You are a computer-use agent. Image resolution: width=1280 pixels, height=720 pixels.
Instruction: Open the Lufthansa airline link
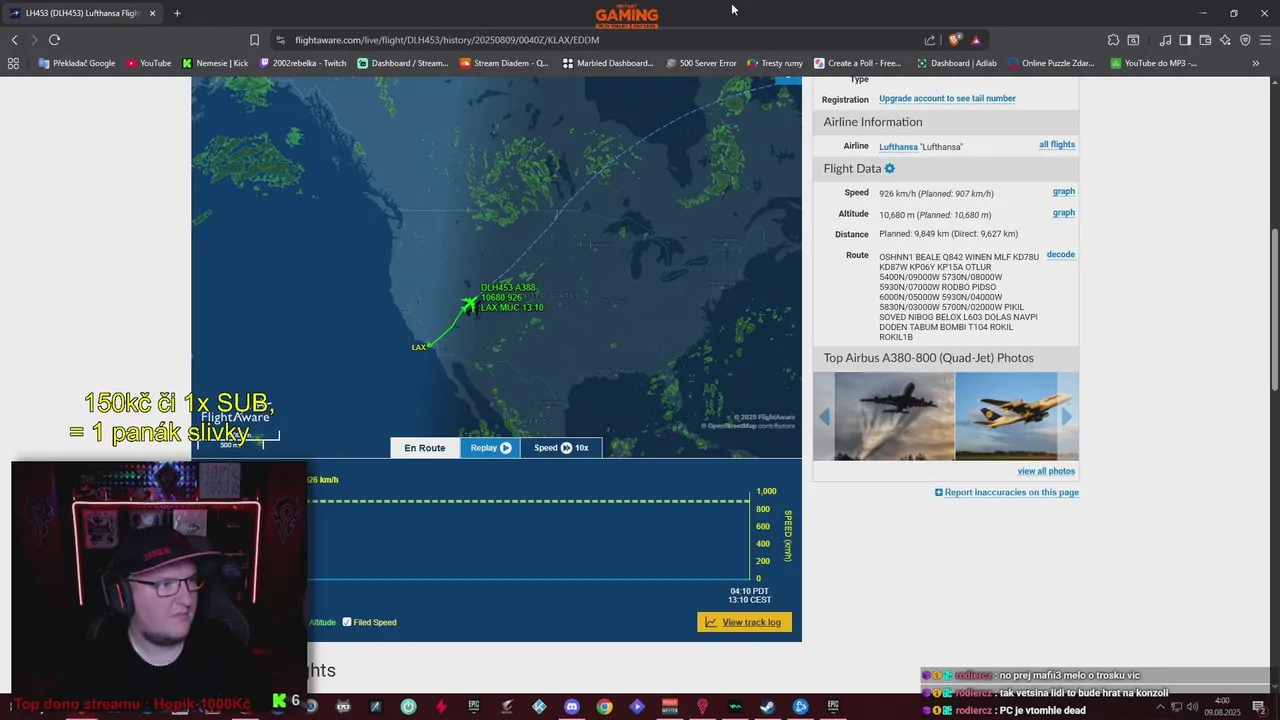[898, 147]
